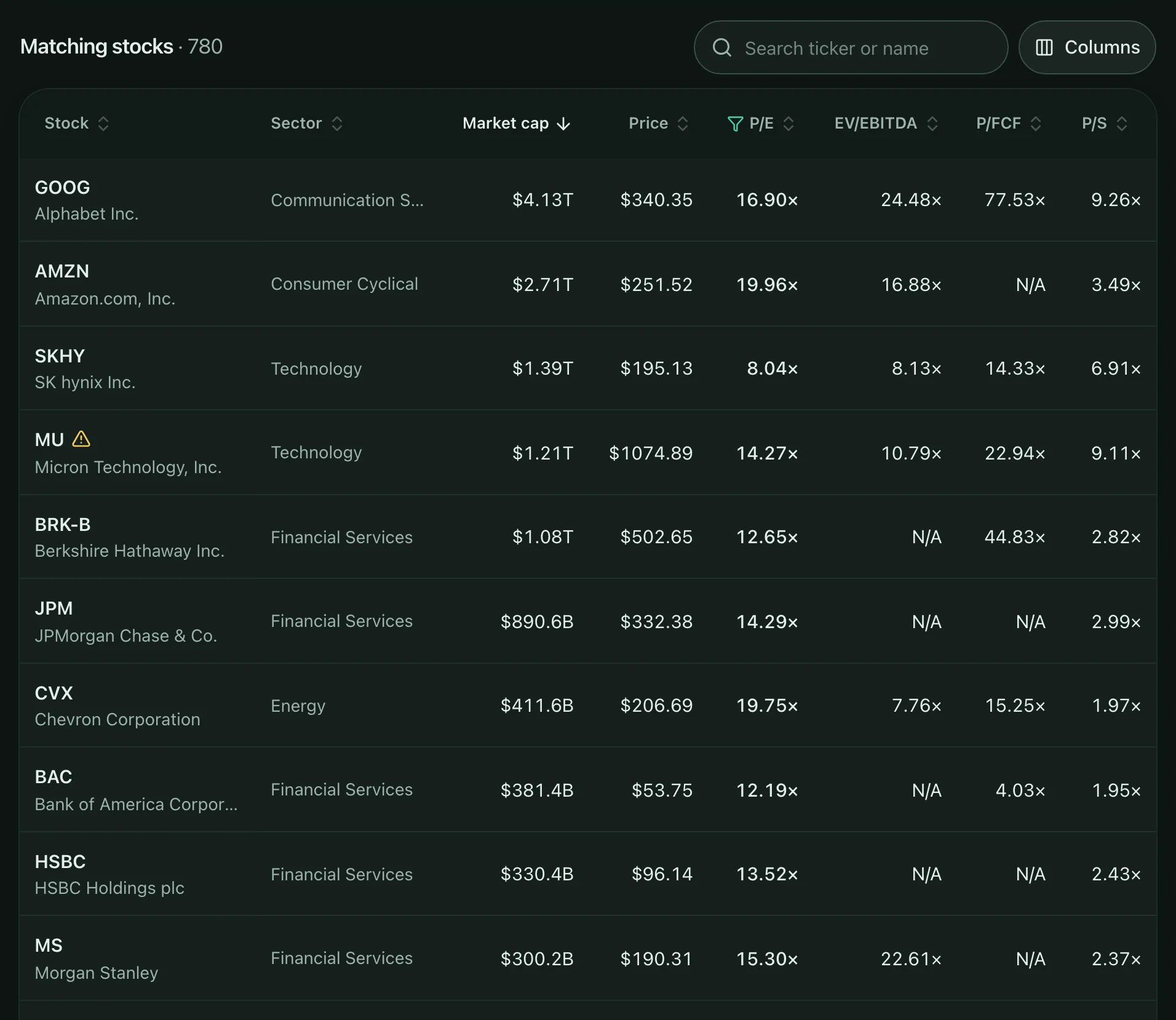The height and width of the screenshot is (1020, 1176).
Task: Sort by the Price column
Action: coord(658,124)
